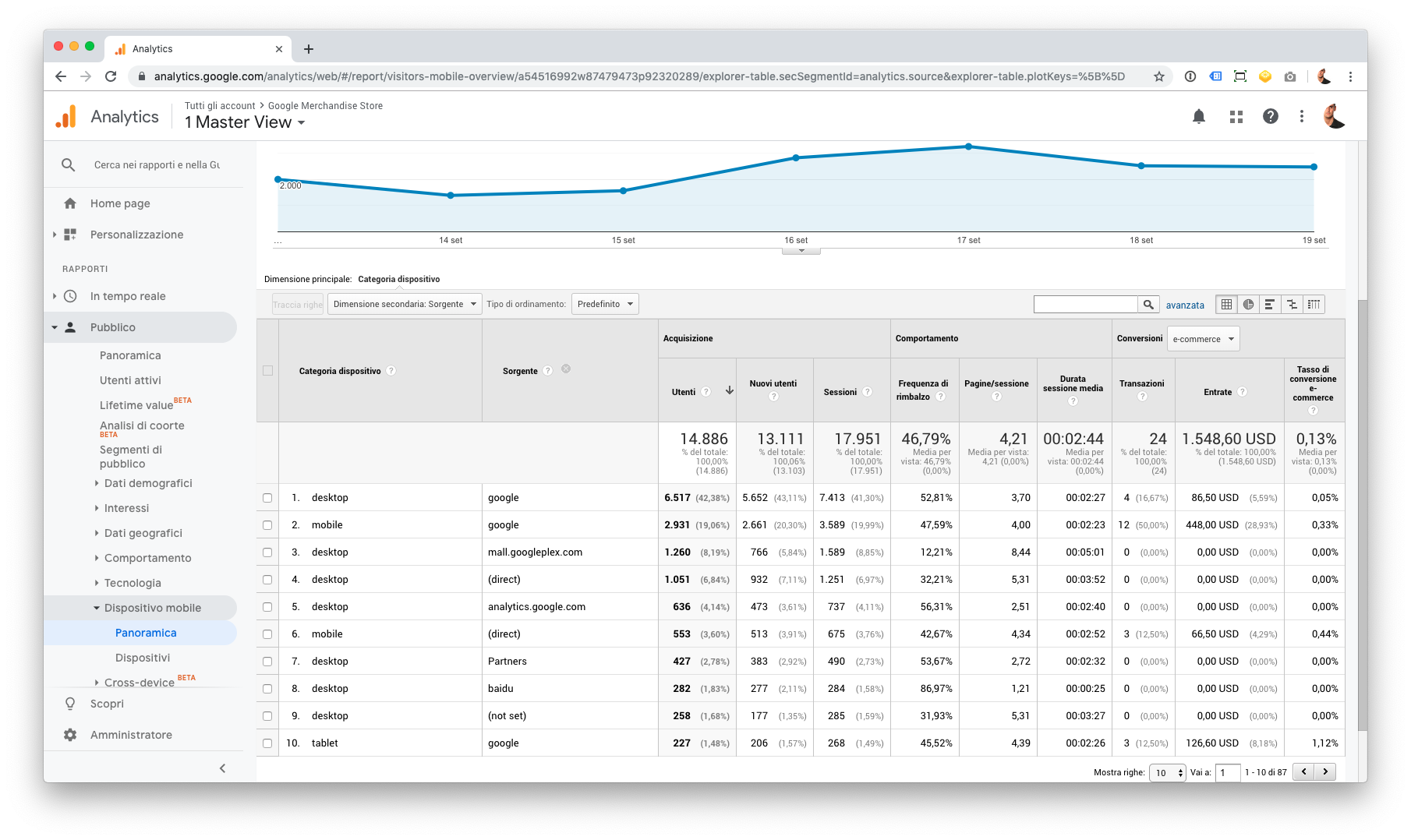The height and width of the screenshot is (840, 1411).
Task: Click the Traccia righe button
Action: point(298,305)
